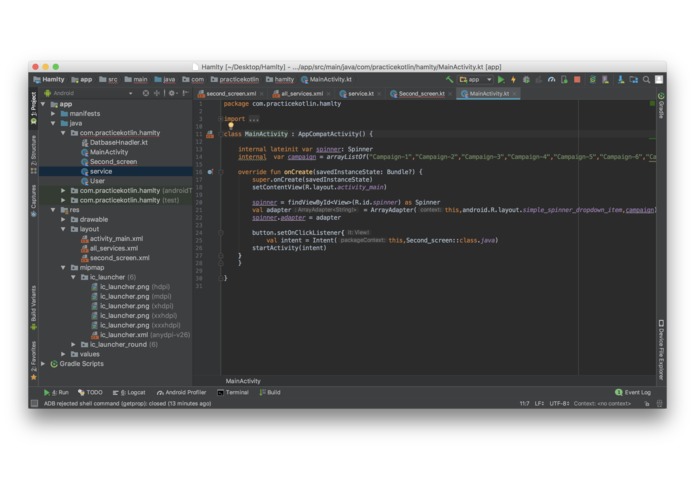The image size is (695, 494).
Task: Toggle the Favorites side panel
Action: coord(34,361)
